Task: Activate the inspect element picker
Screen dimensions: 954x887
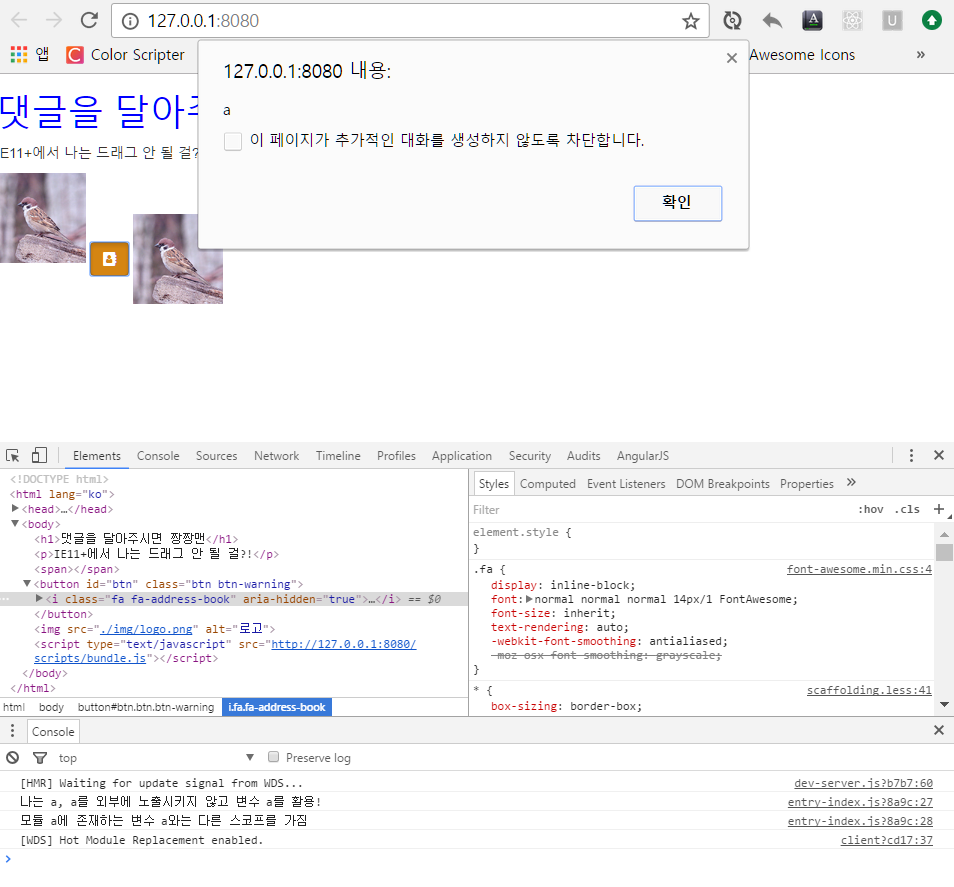Action: click(x=13, y=456)
